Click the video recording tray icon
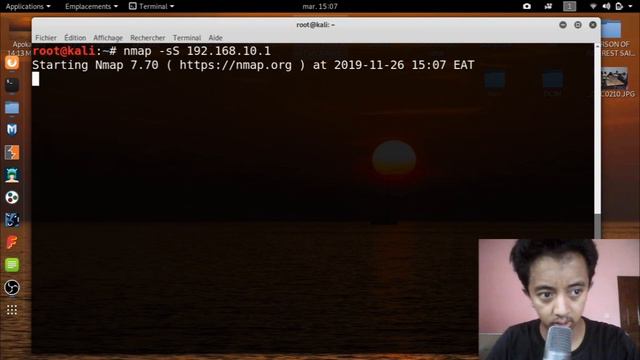640x360 pixels. (x=548, y=6)
